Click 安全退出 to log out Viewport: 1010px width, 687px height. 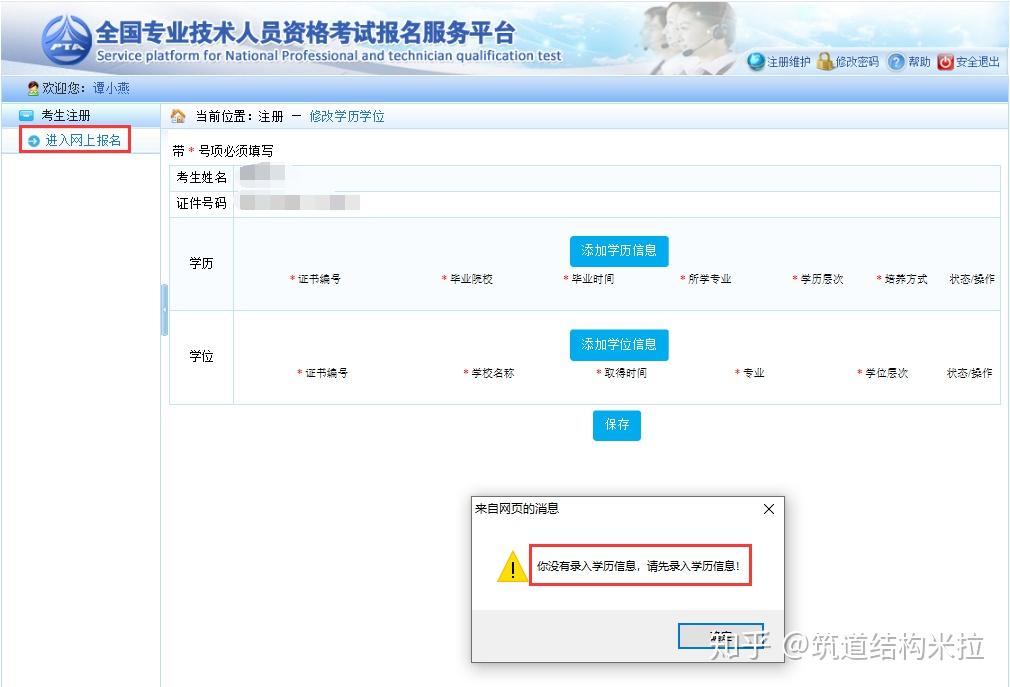tap(977, 62)
